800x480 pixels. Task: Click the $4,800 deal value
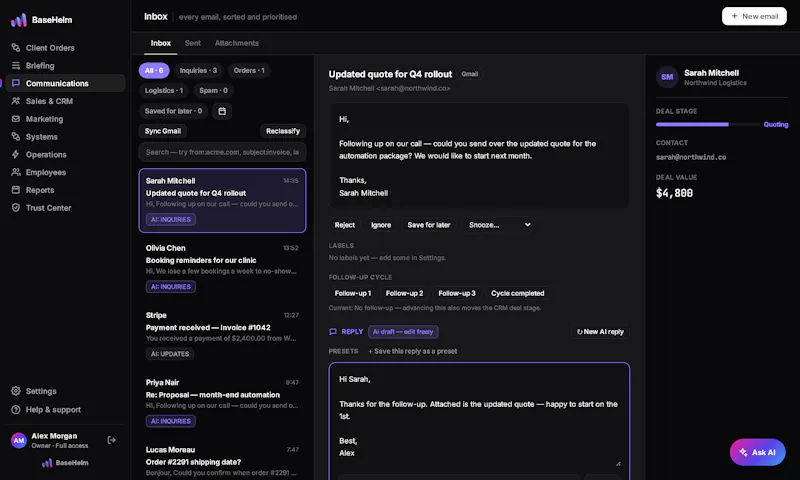pos(674,193)
